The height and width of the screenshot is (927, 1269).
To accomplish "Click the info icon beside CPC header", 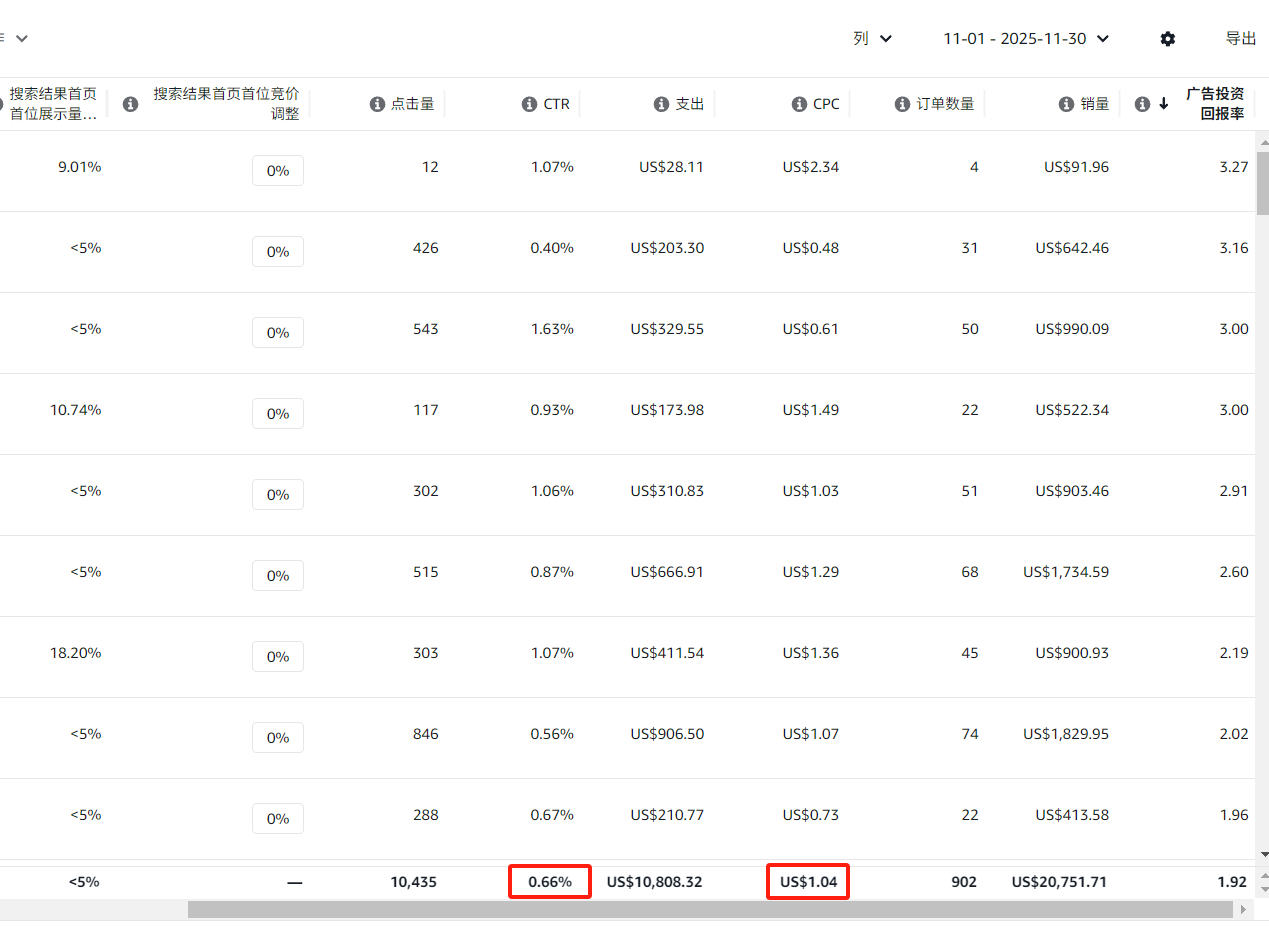I will click(799, 104).
